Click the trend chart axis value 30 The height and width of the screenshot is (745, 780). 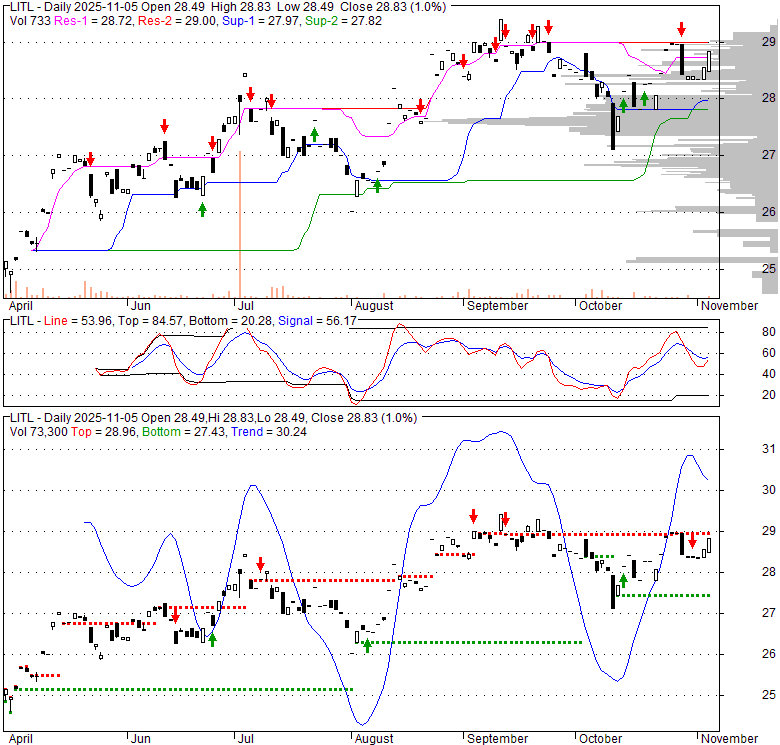tap(769, 490)
